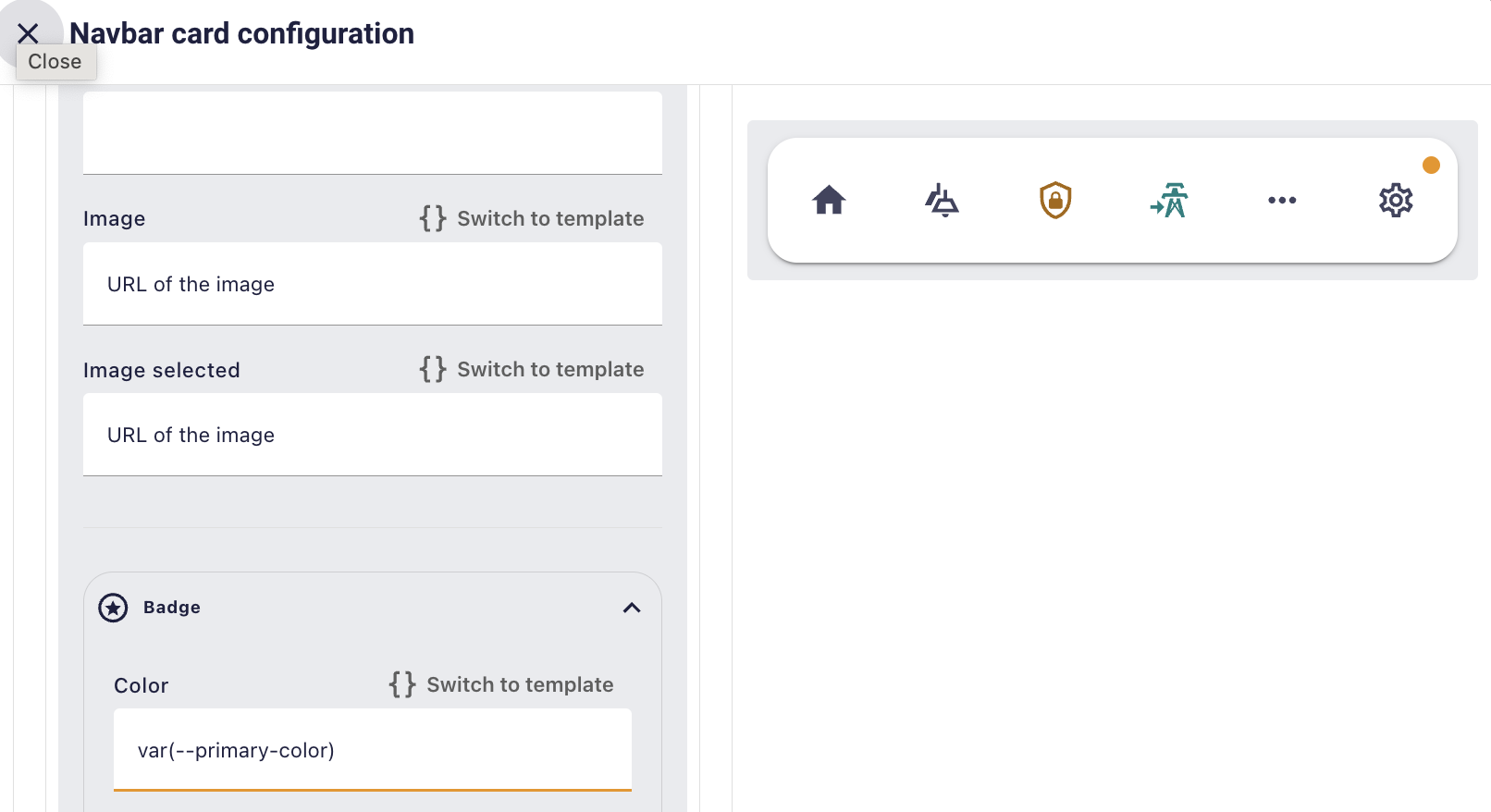Select the shield lock security icon
The image size is (1491, 812).
point(1055,200)
